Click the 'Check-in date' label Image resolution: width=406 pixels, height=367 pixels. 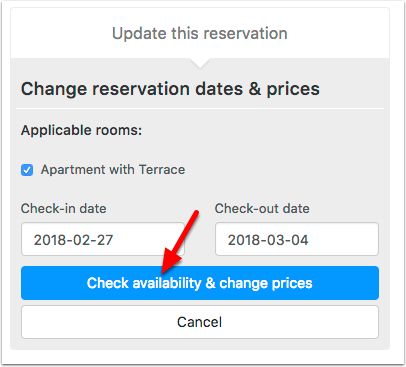click(63, 209)
